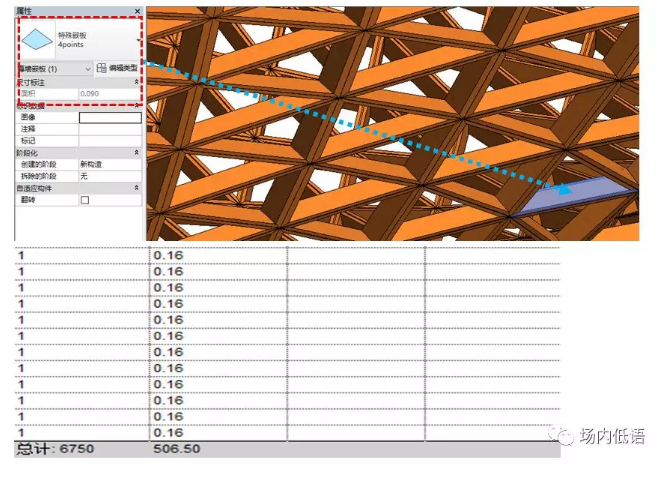The width and height of the screenshot is (661, 477).
Task: Click the 标记 value field
Action: (110, 141)
